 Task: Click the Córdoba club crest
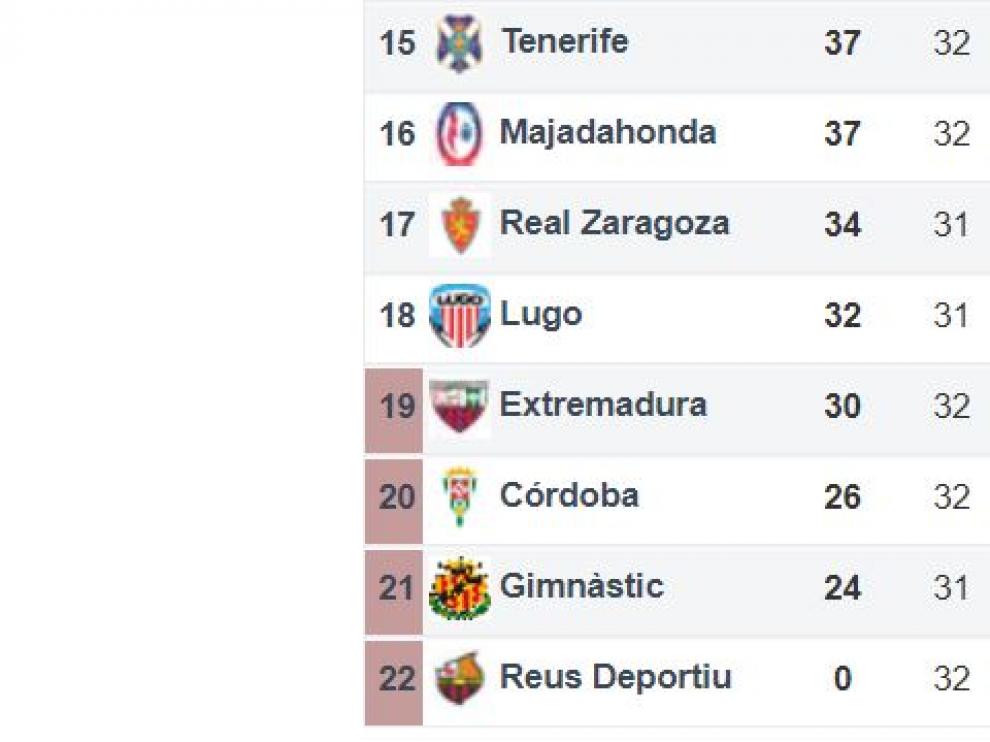coord(460,497)
